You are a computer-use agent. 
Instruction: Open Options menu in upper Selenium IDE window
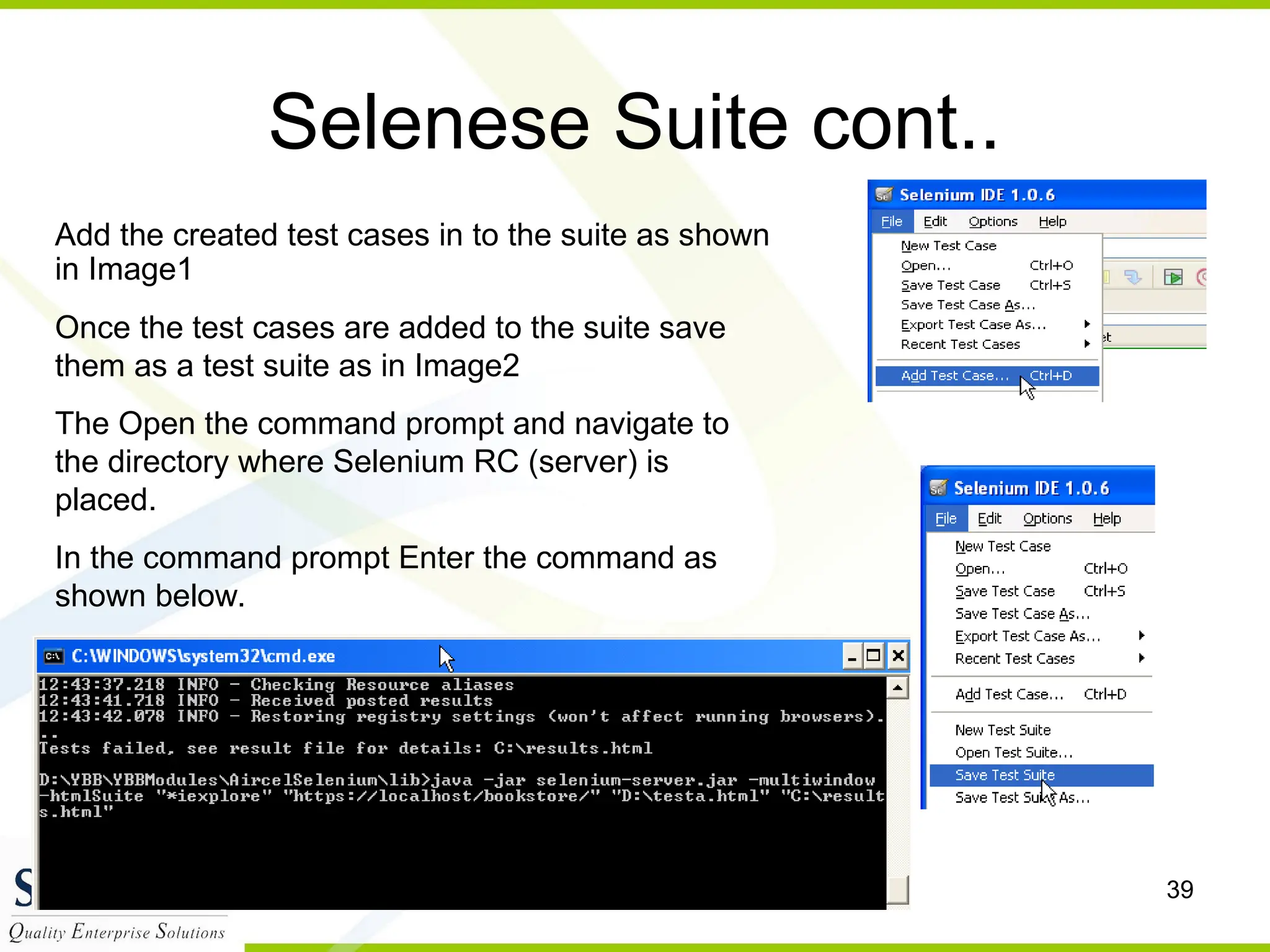tap(993, 221)
